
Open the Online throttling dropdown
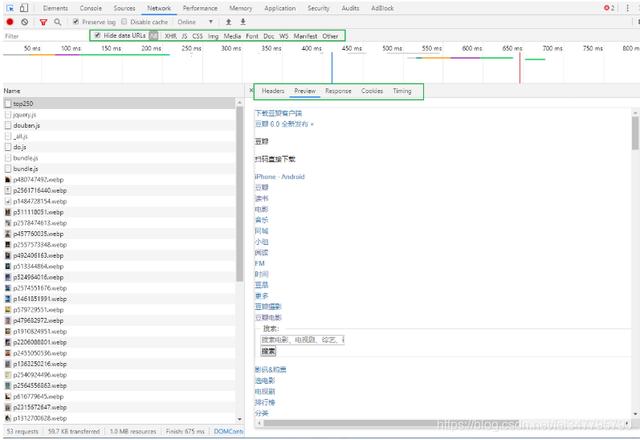[x=194, y=21]
